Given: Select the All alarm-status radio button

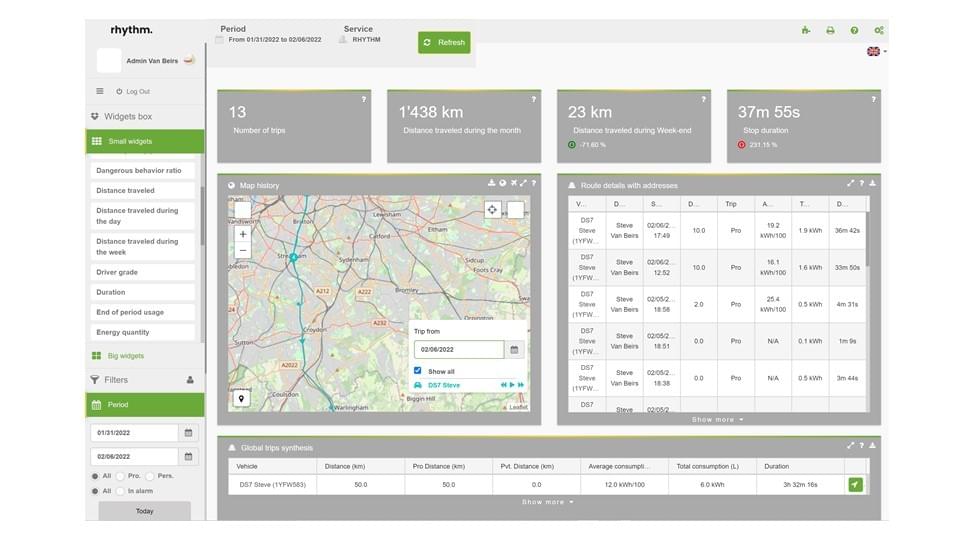Looking at the screenshot, I should (95, 491).
